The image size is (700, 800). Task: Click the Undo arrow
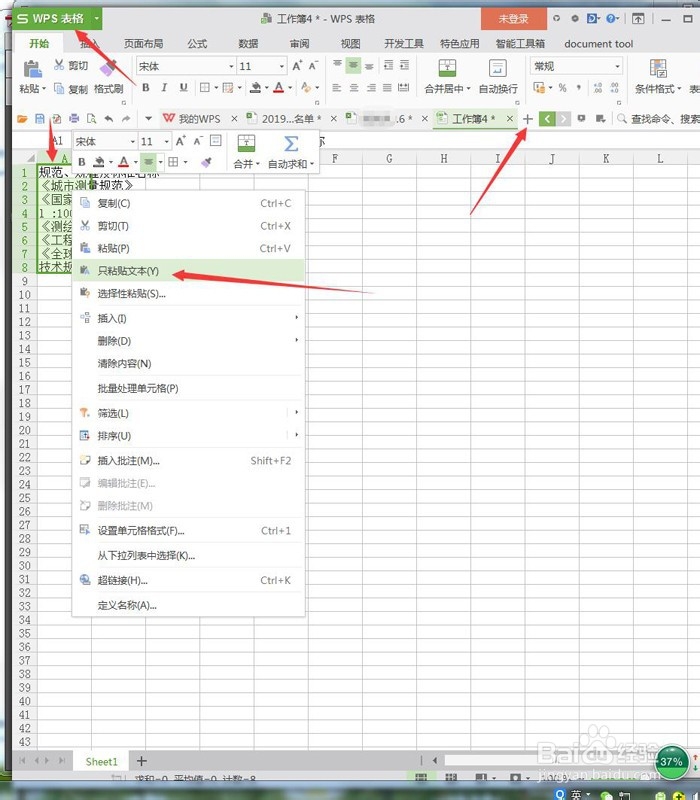[x=109, y=119]
